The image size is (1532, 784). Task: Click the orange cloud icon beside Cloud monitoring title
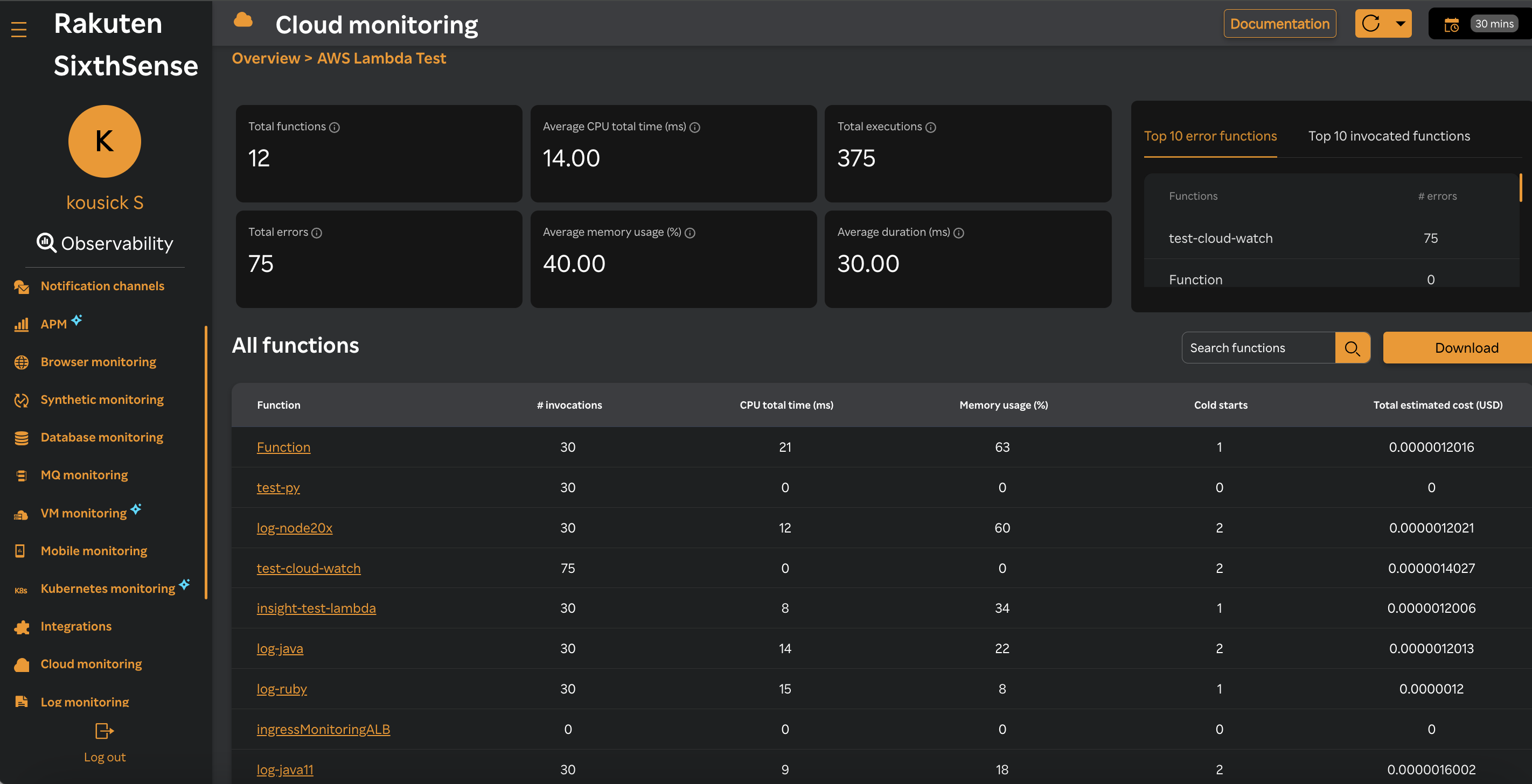pyautogui.click(x=242, y=20)
